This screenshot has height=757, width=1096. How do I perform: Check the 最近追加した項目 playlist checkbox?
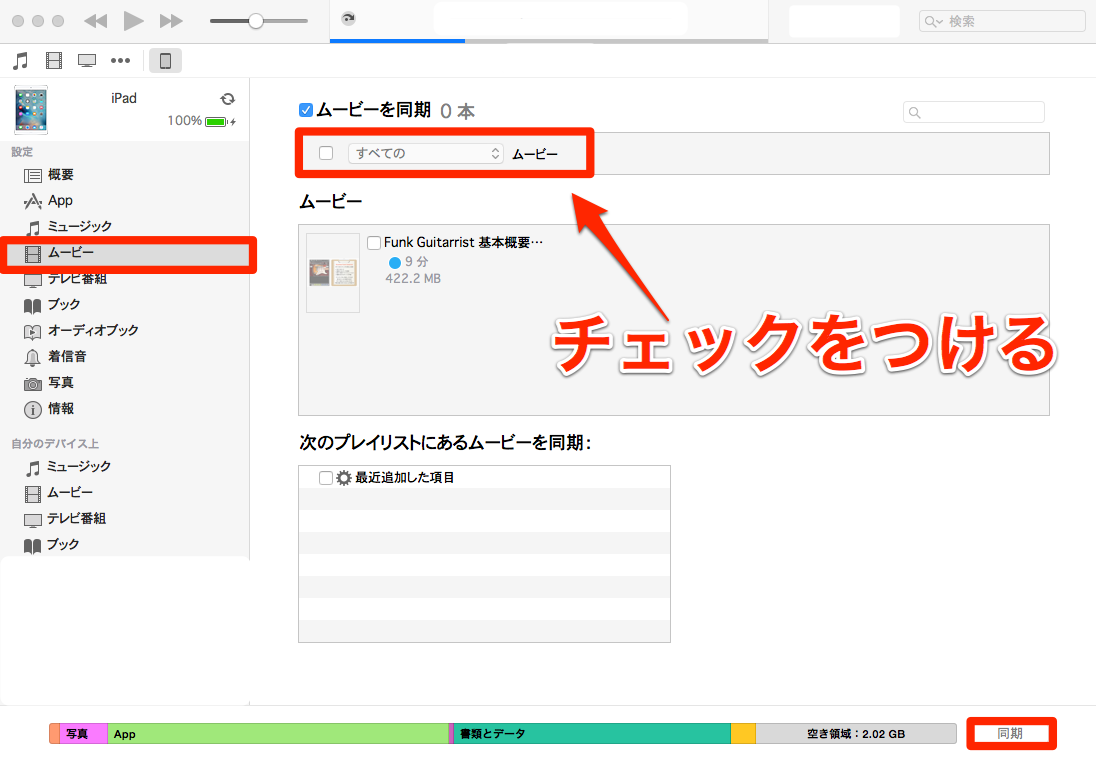pyautogui.click(x=325, y=477)
